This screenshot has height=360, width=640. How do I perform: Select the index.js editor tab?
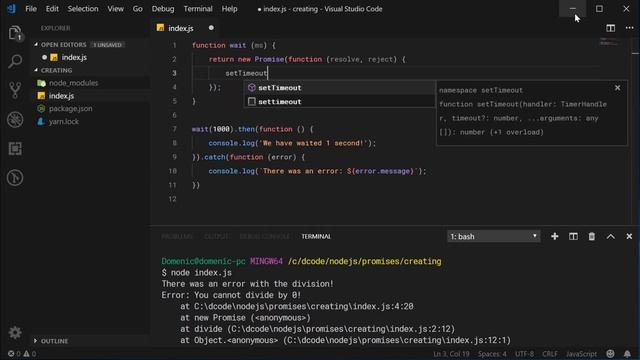(186, 28)
